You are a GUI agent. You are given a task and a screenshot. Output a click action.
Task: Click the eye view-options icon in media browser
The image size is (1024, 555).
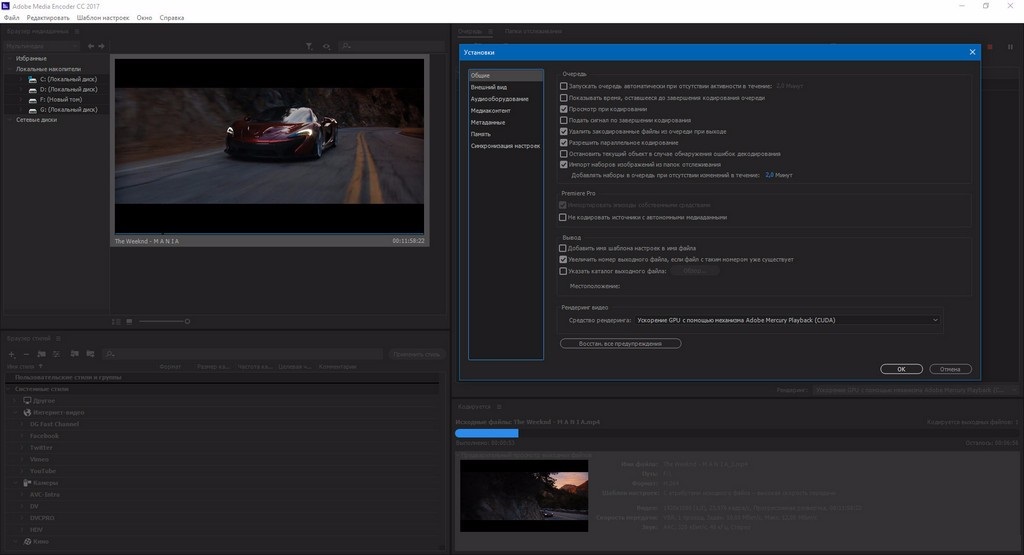point(326,46)
